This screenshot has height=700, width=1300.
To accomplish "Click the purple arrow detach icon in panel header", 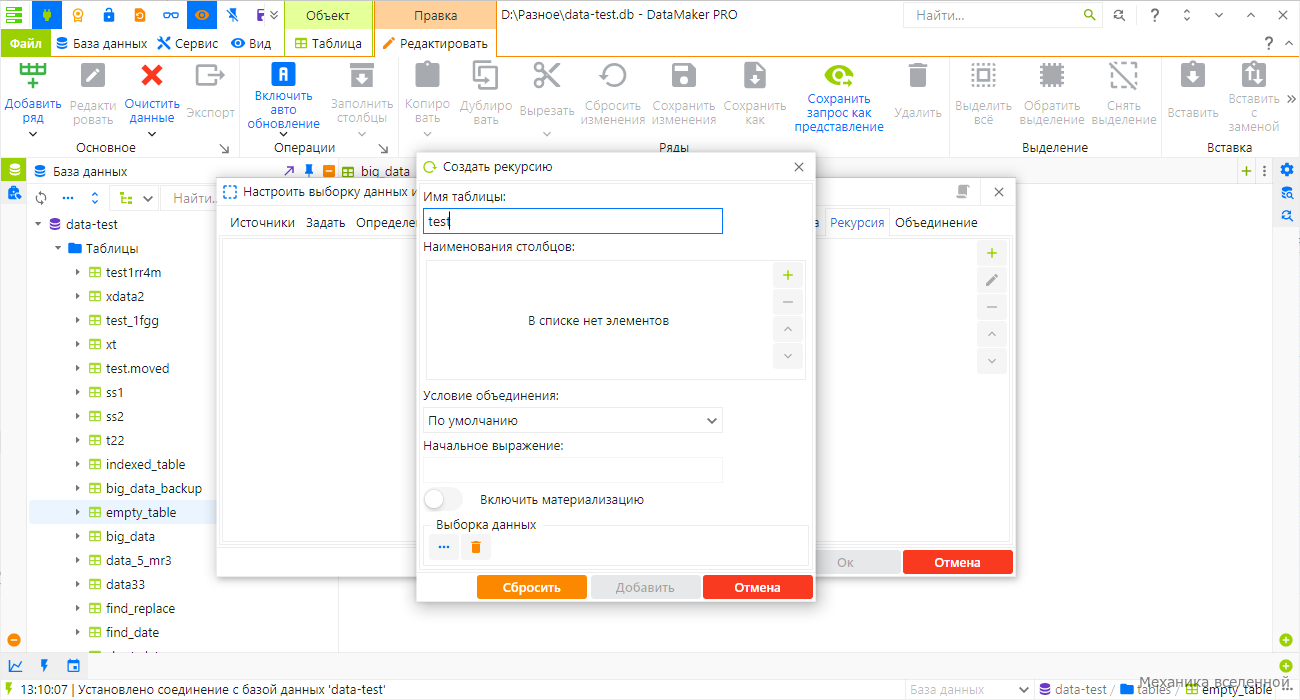I will [289, 171].
